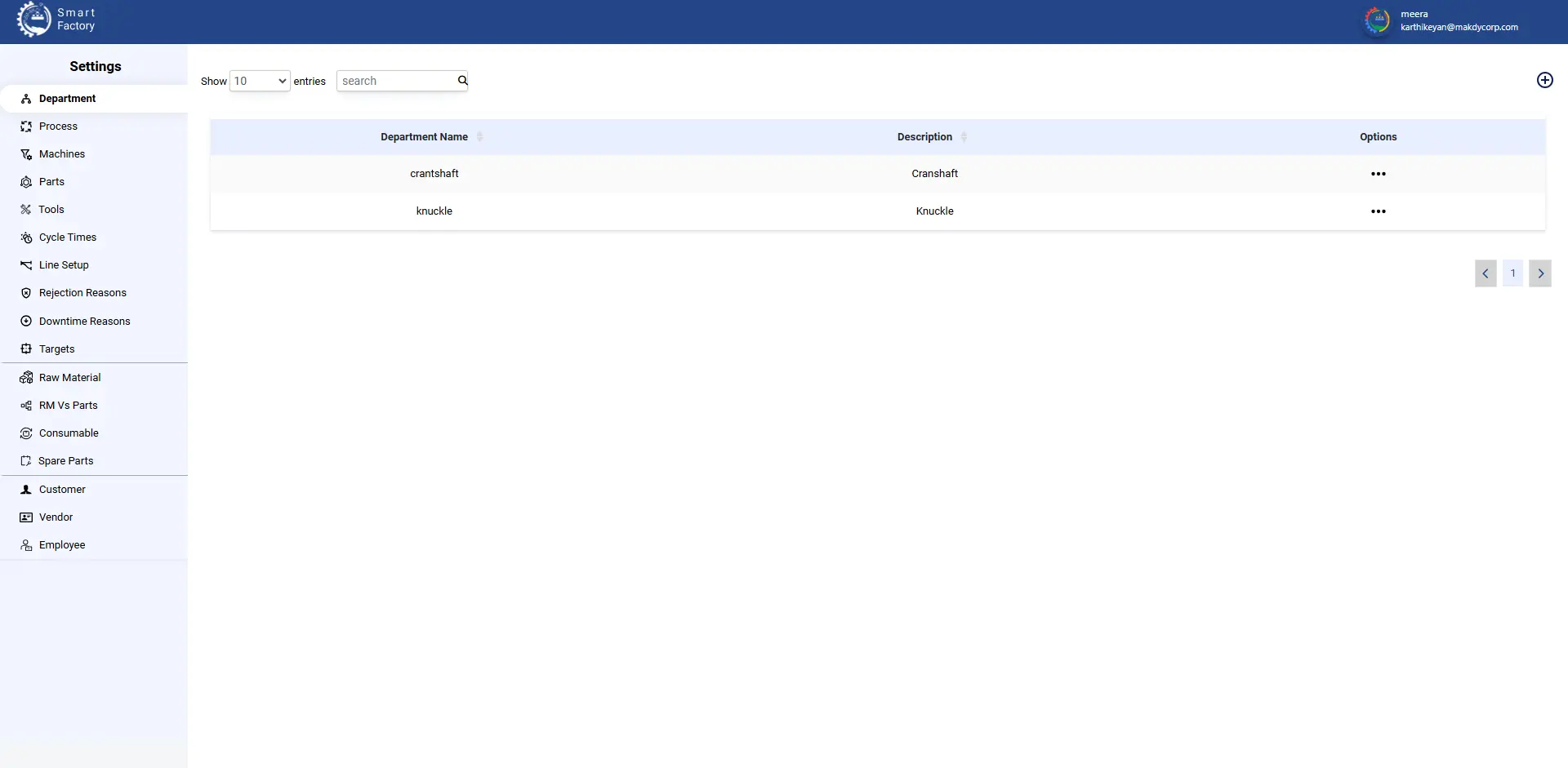
Task: Open the show entries dropdown
Action: tap(260, 81)
